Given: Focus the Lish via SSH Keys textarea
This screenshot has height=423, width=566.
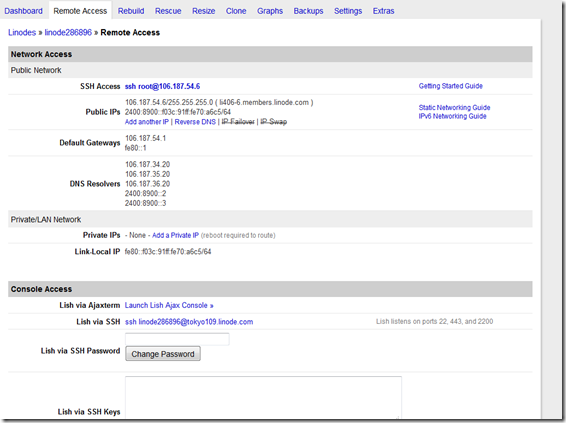Looking at the screenshot, I should (263, 398).
